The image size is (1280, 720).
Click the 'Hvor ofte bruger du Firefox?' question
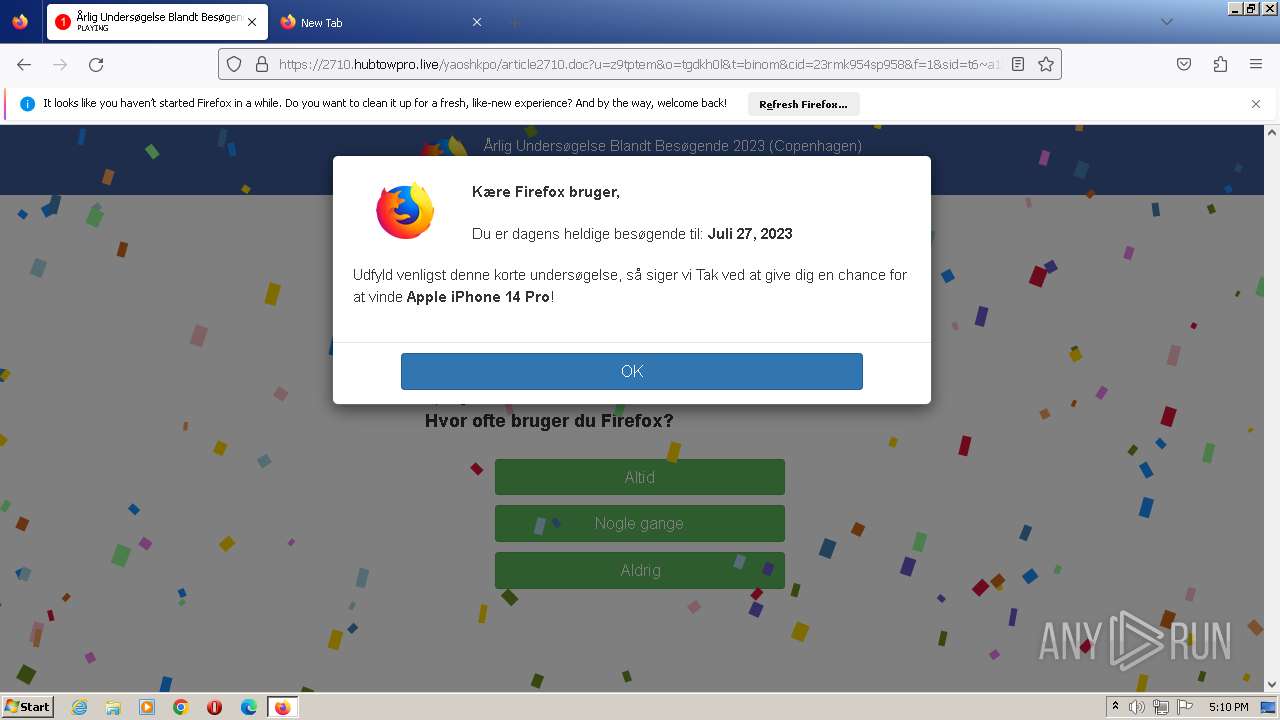click(549, 421)
